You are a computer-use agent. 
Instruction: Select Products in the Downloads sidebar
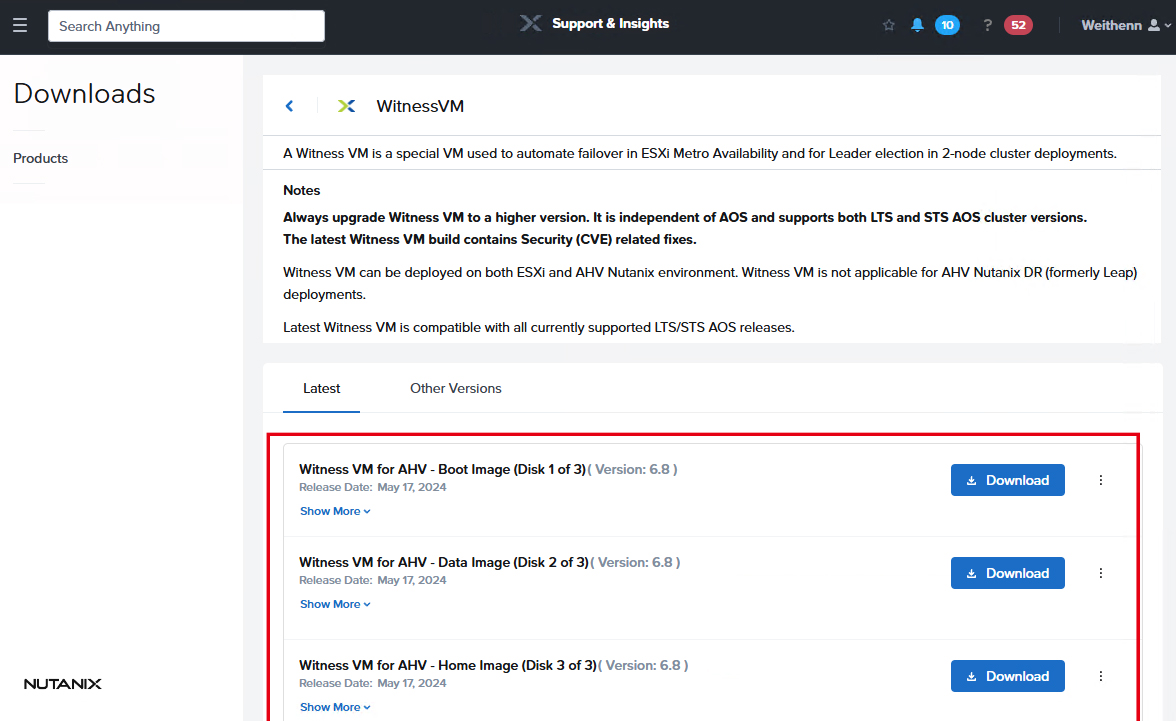(40, 158)
